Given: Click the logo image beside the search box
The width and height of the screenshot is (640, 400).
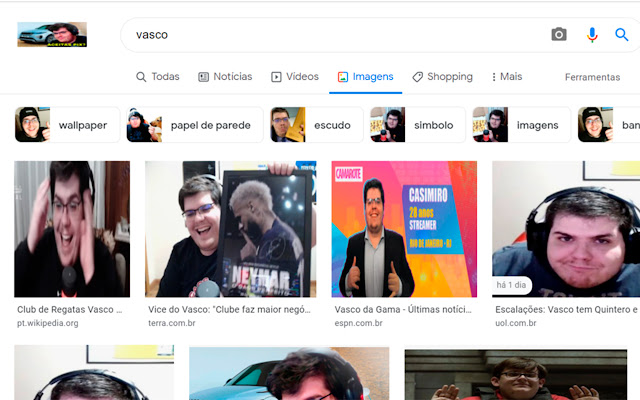Looking at the screenshot, I should [52, 35].
